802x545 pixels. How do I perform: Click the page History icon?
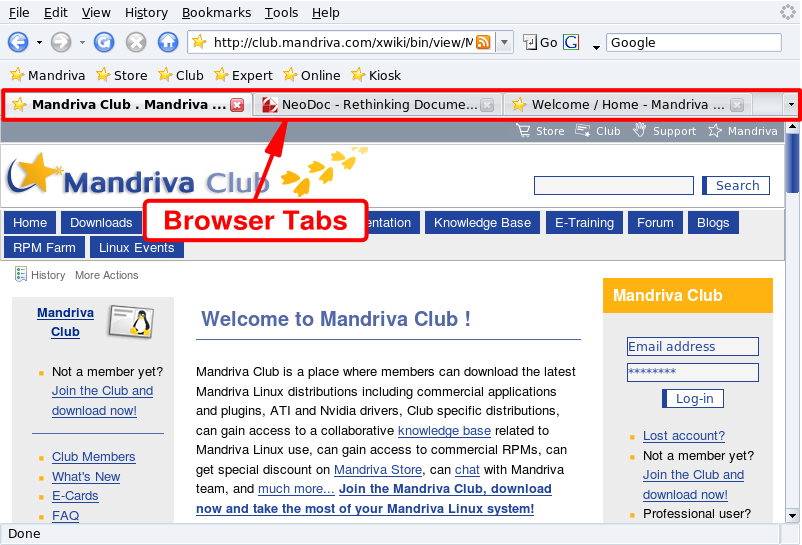point(20,275)
